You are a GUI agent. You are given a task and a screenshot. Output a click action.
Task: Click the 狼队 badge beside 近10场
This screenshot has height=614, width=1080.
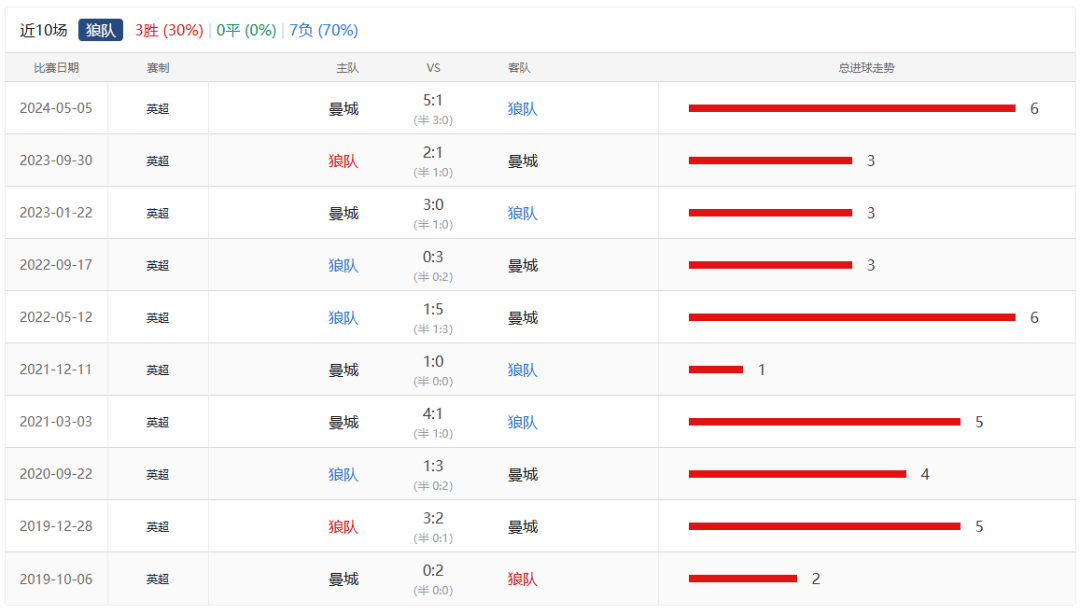coord(101,30)
